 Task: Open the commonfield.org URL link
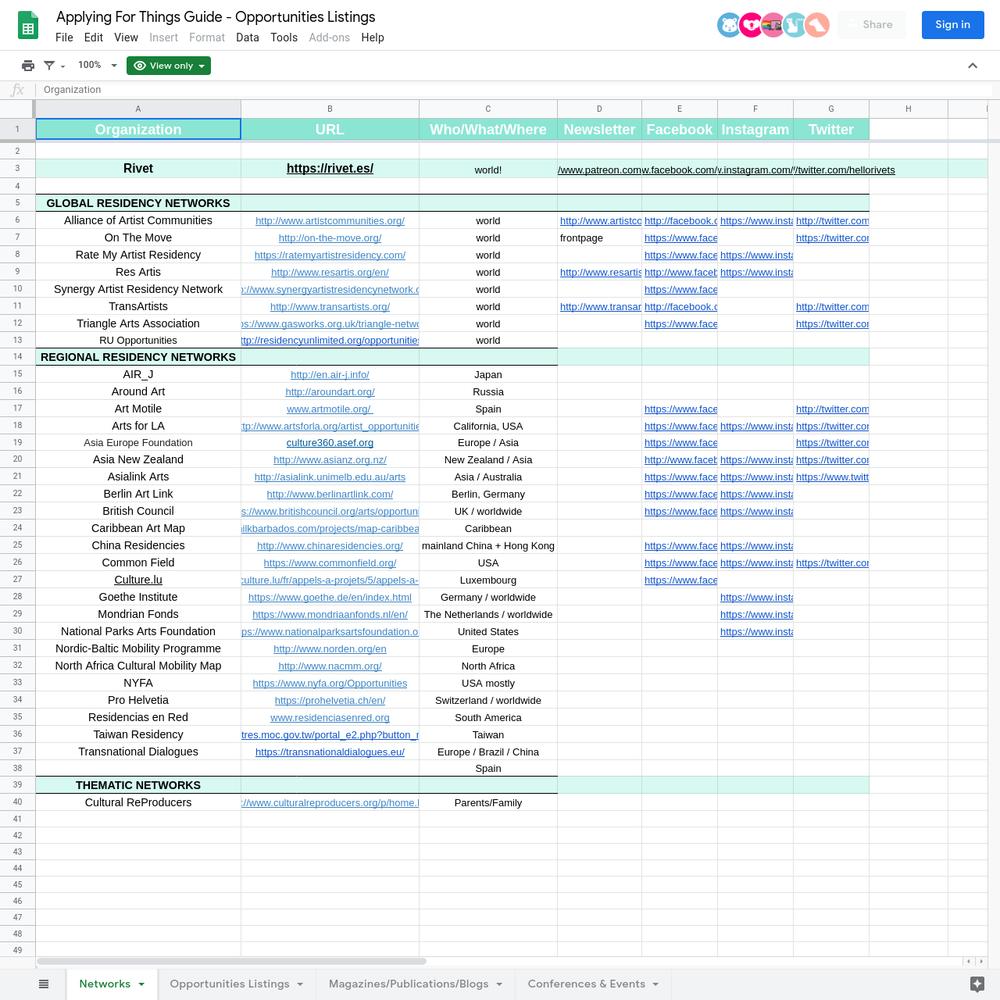pos(330,563)
